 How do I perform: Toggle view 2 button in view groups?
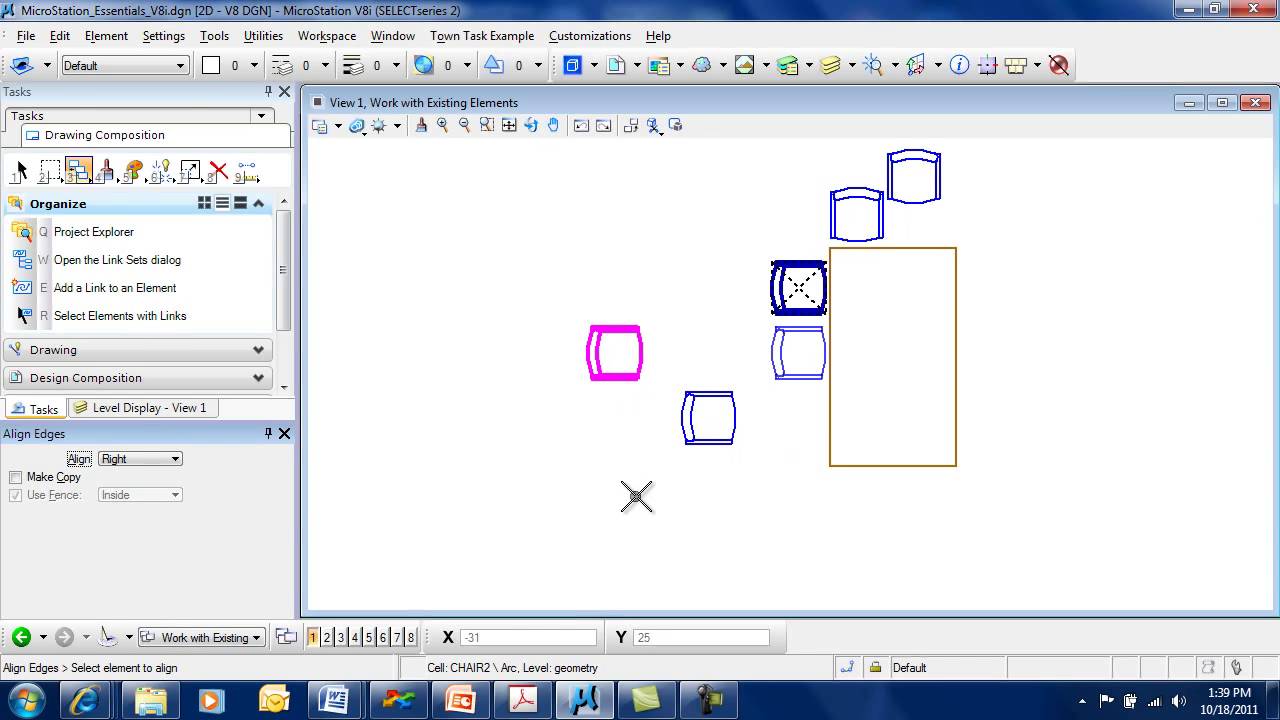327,637
